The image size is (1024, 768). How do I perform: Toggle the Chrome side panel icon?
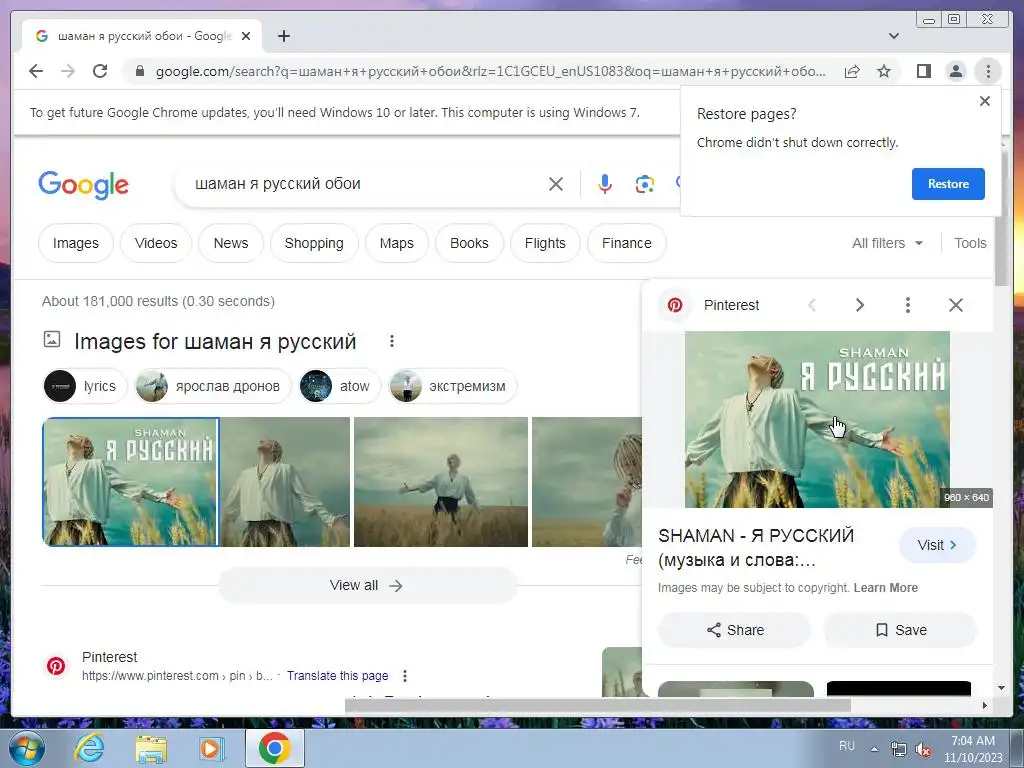pos(923,71)
